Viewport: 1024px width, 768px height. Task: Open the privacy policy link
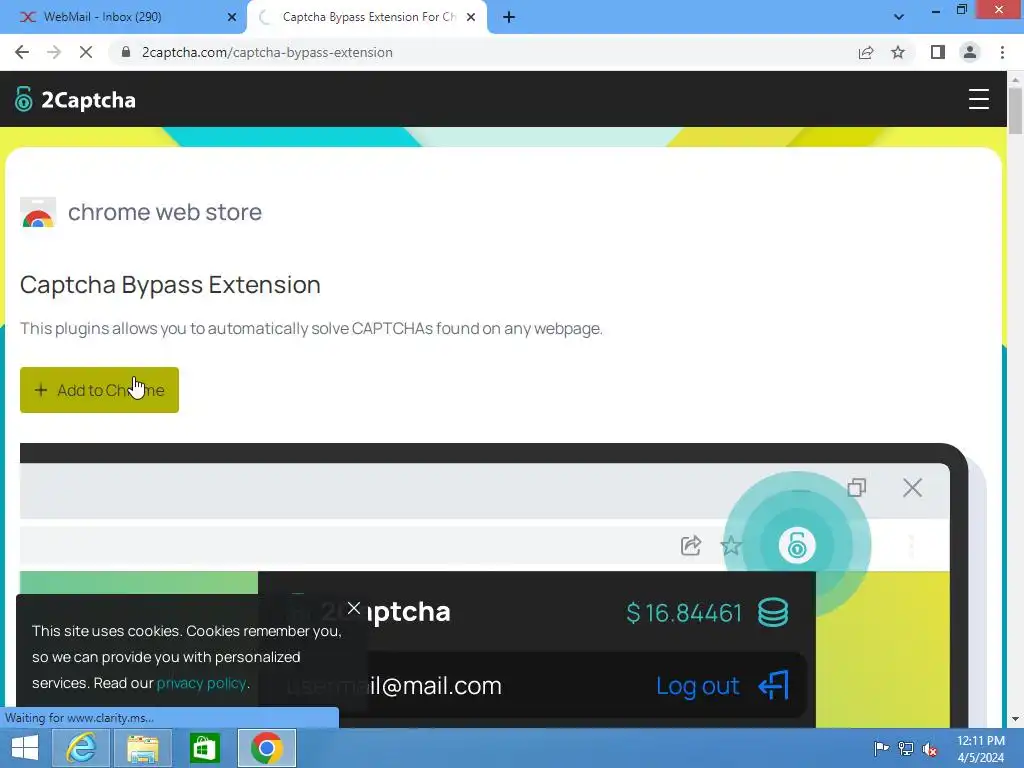click(201, 683)
